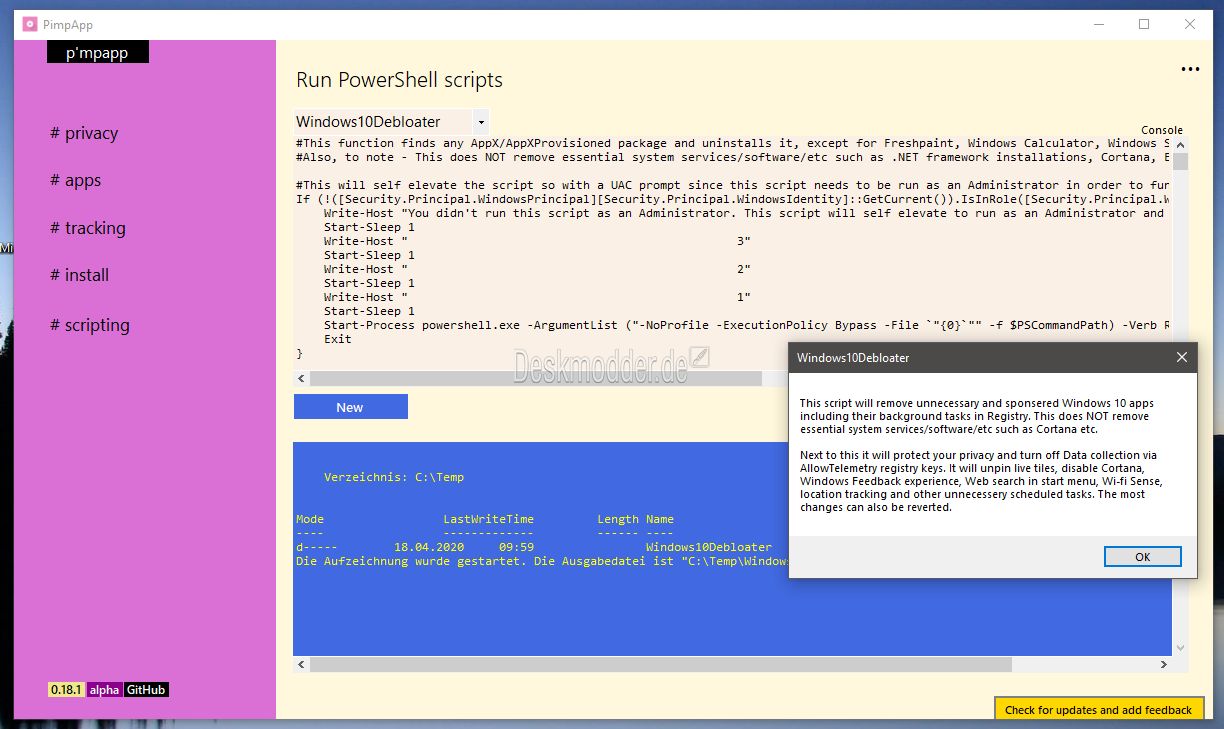Viewport: 1224px width, 729px height.
Task: Click the script editor's horizontal scrollbar thumb
Action: (535, 379)
